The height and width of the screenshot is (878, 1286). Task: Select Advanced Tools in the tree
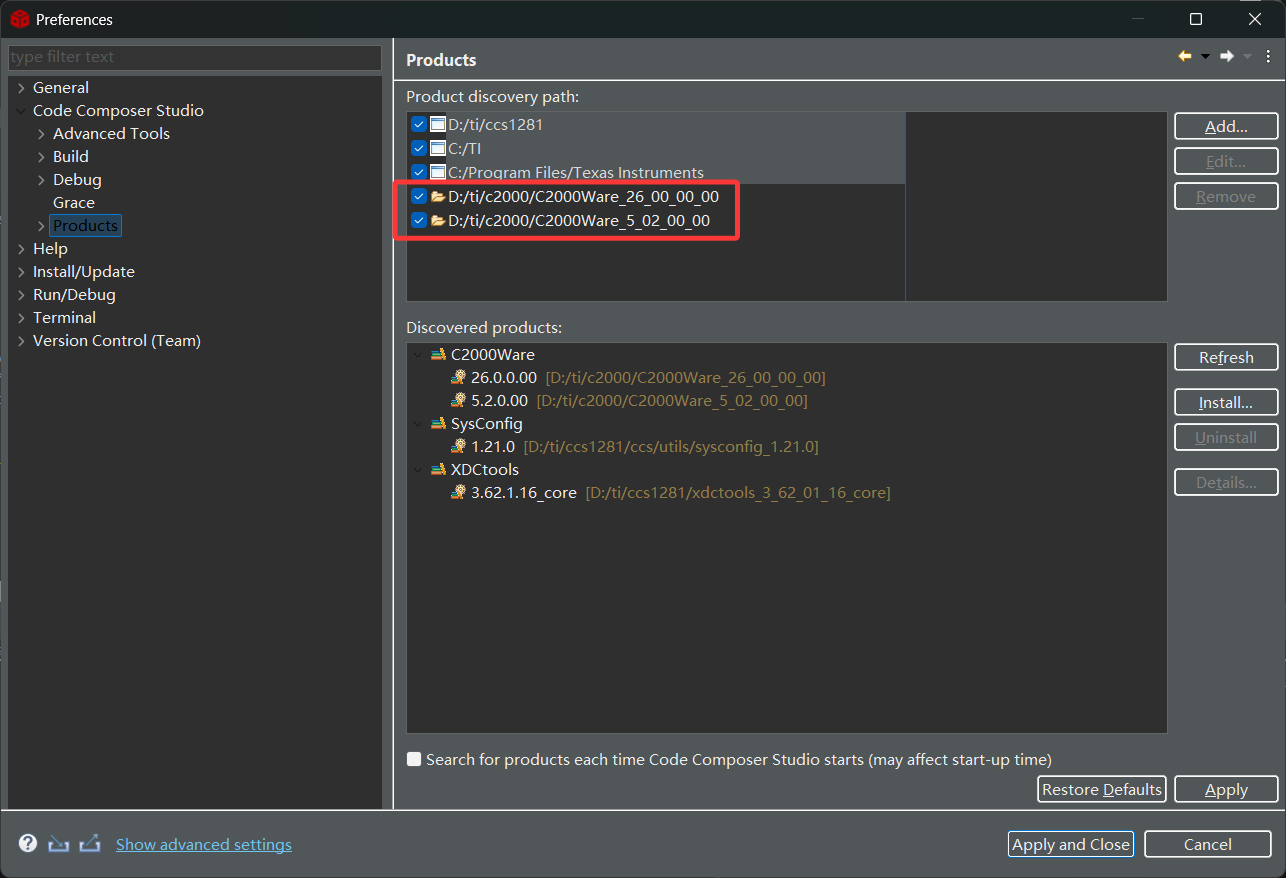pos(111,134)
